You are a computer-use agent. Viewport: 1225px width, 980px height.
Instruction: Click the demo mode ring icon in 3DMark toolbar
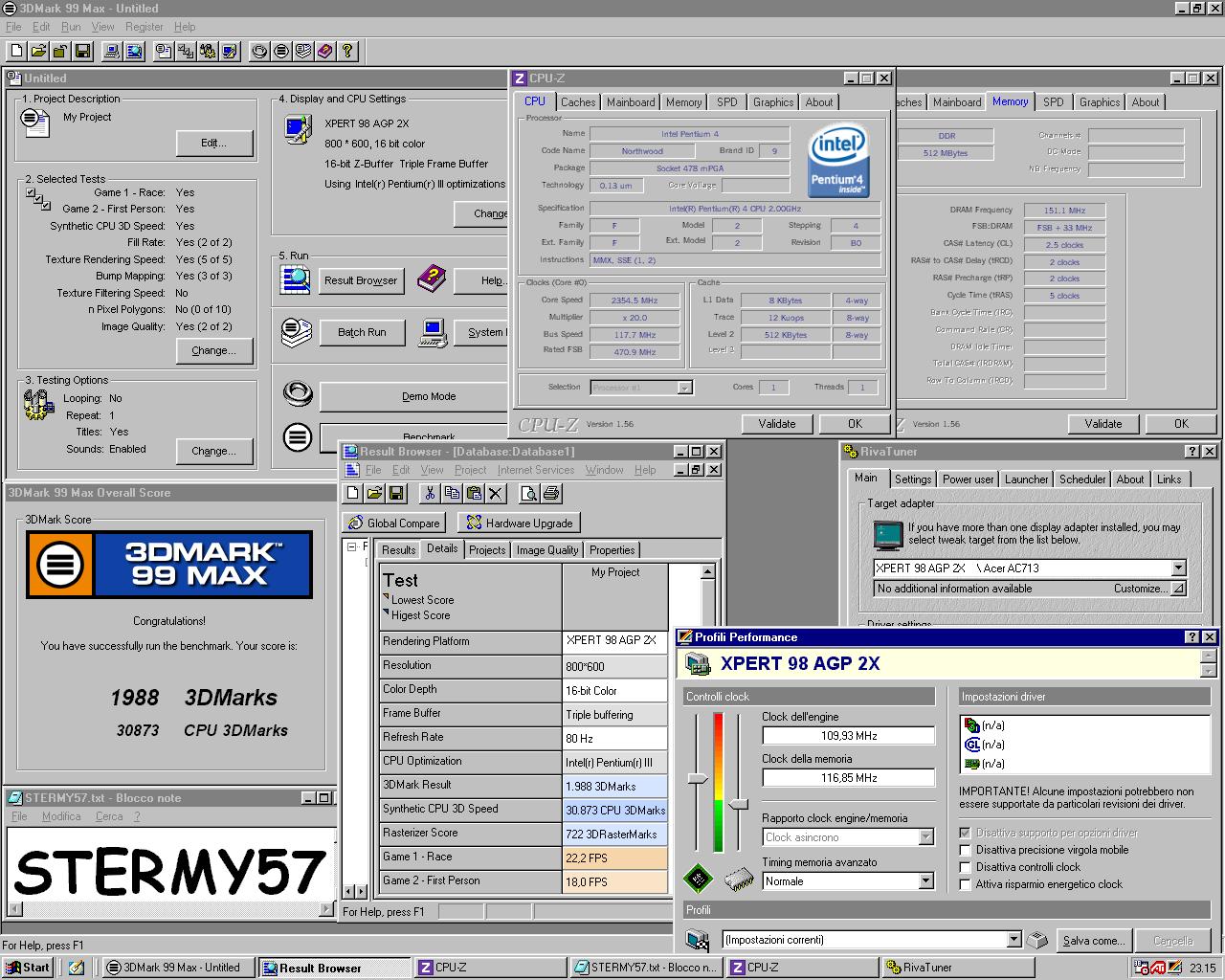click(x=259, y=51)
